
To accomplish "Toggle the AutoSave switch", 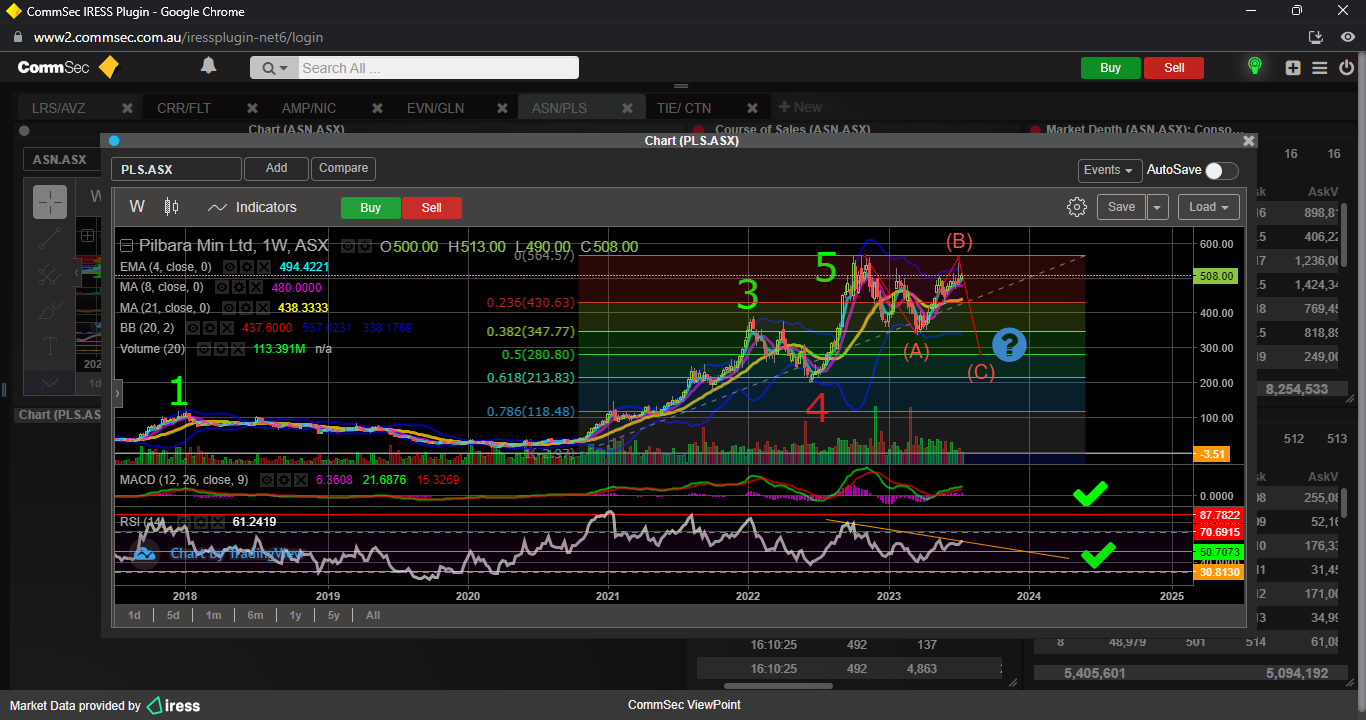I will coord(1221,171).
